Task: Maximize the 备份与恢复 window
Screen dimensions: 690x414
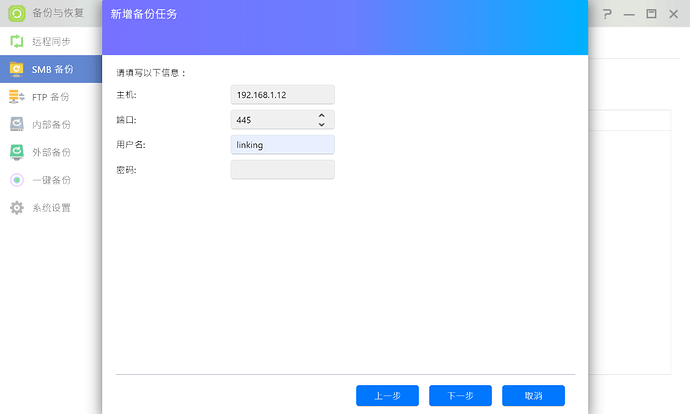Action: pyautogui.click(x=651, y=15)
